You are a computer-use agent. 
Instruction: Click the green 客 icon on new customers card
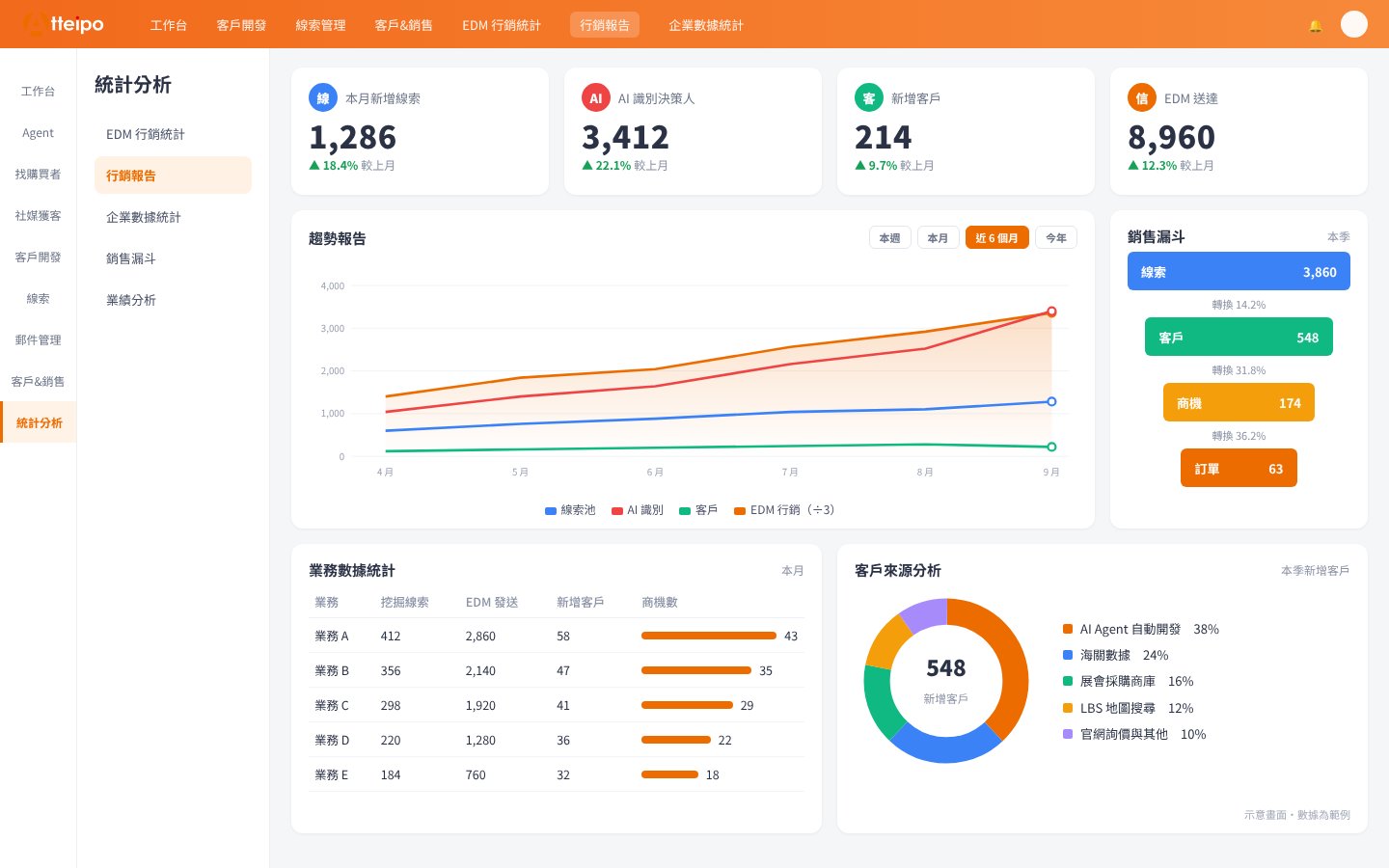[x=868, y=97]
